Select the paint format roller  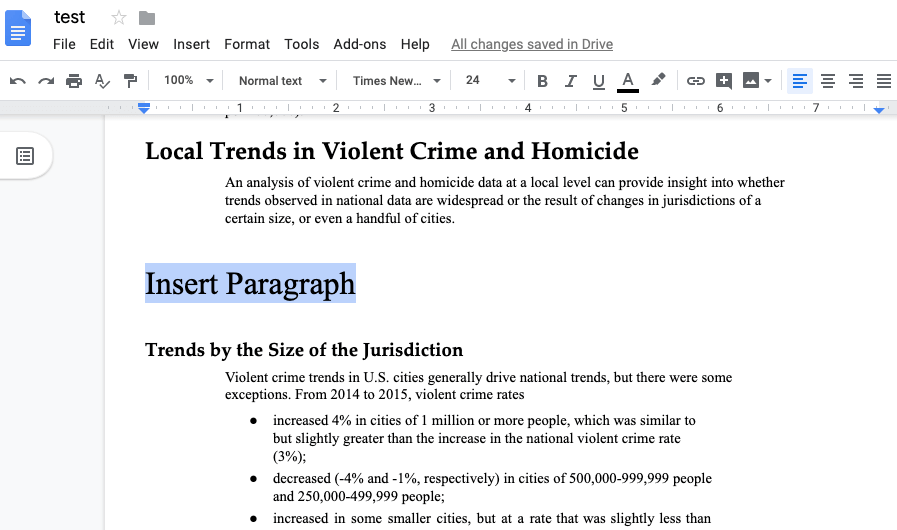[130, 81]
